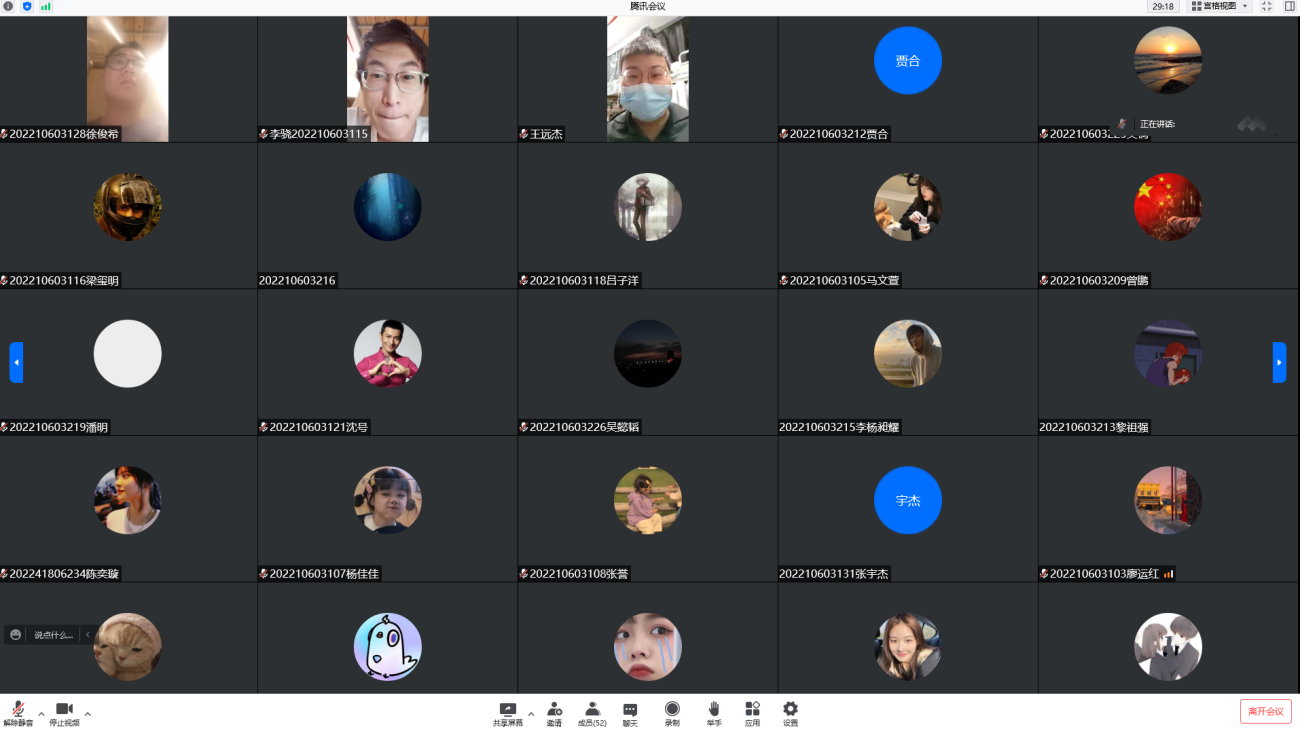
Task: Expand video options arrow beside 停止视频
Action: point(88,714)
